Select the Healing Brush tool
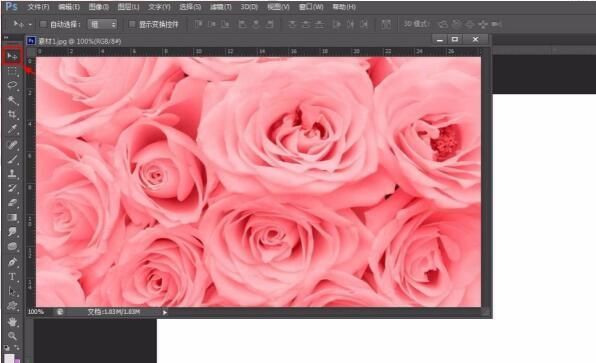The height and width of the screenshot is (363, 596). (12, 144)
